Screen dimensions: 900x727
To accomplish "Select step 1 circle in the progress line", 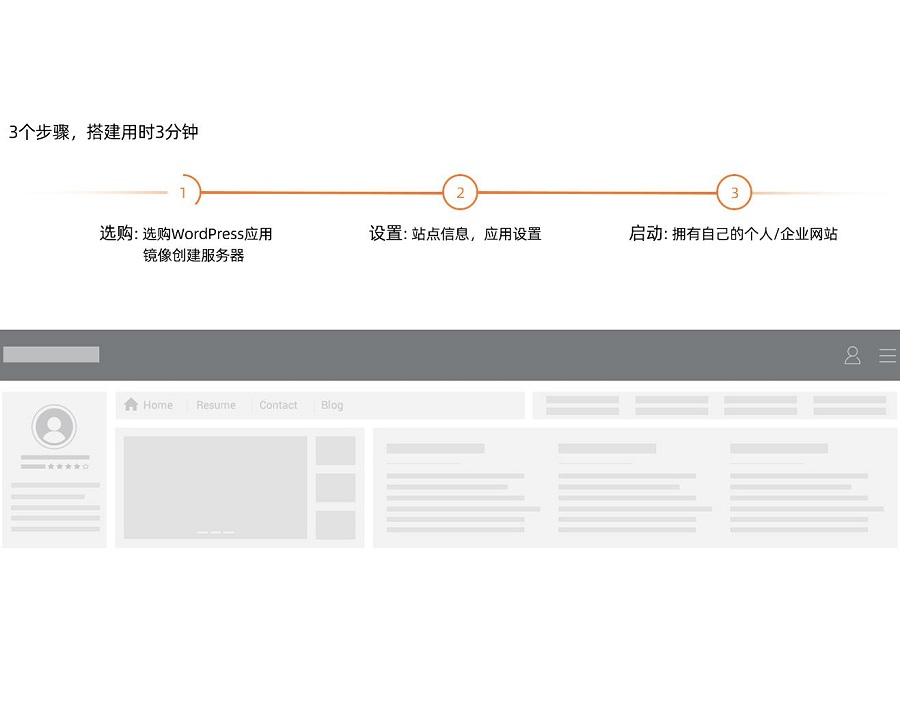I will (184, 192).
